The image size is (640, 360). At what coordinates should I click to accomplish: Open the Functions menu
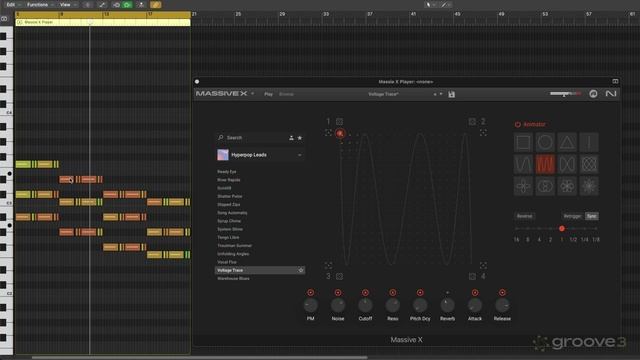click(38, 4)
